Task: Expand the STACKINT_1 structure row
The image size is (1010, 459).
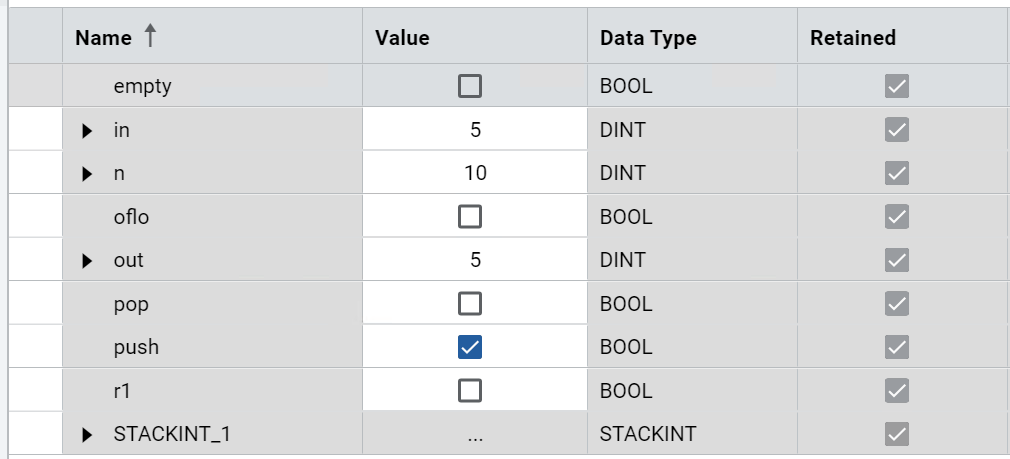Action: [x=87, y=435]
